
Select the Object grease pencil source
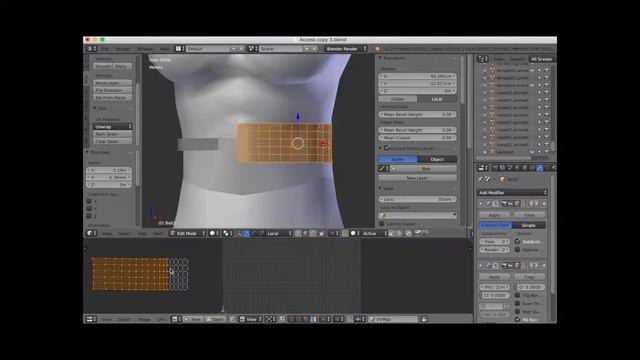(437, 159)
